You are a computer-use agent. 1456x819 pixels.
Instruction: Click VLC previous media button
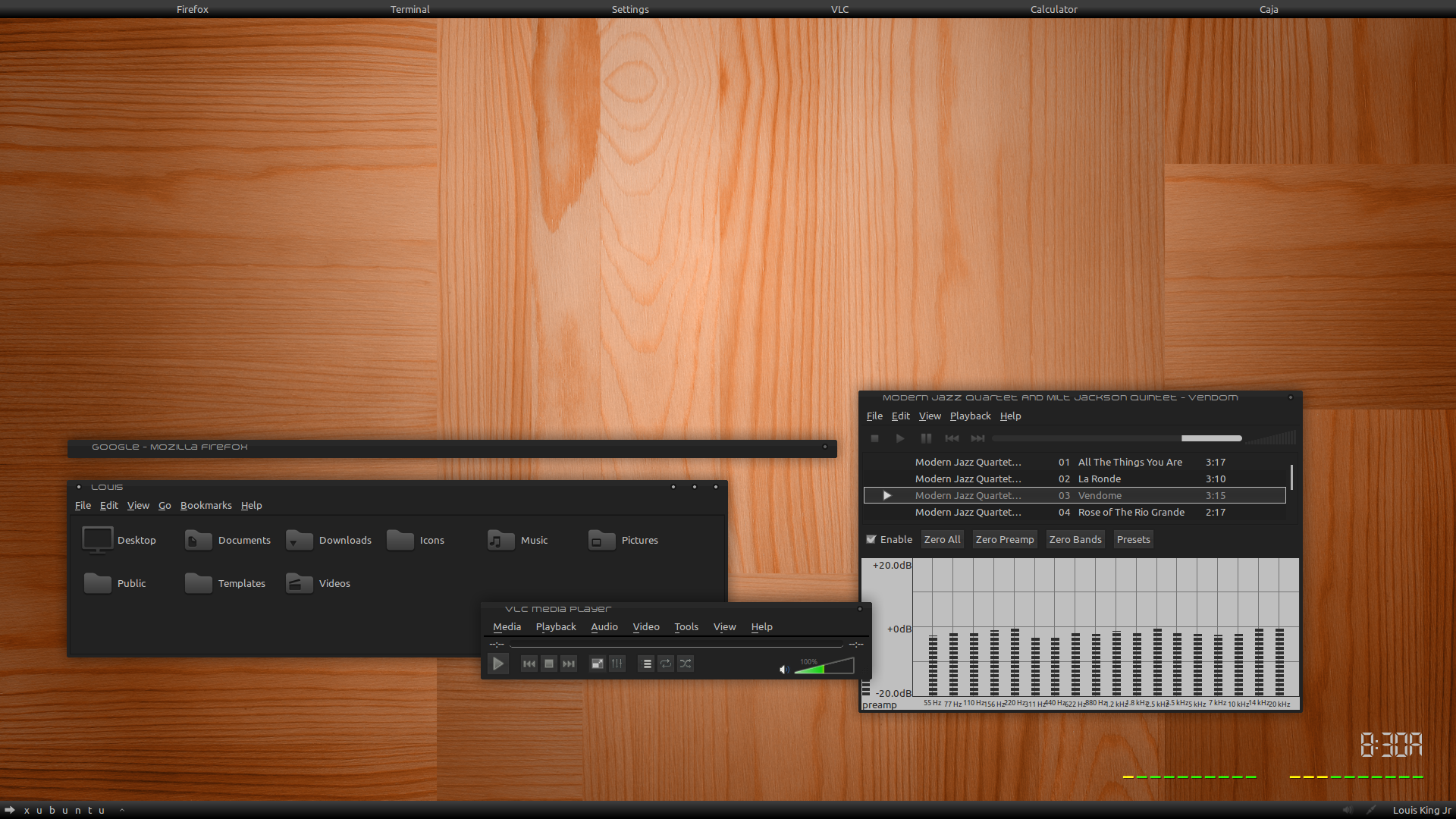(x=529, y=664)
